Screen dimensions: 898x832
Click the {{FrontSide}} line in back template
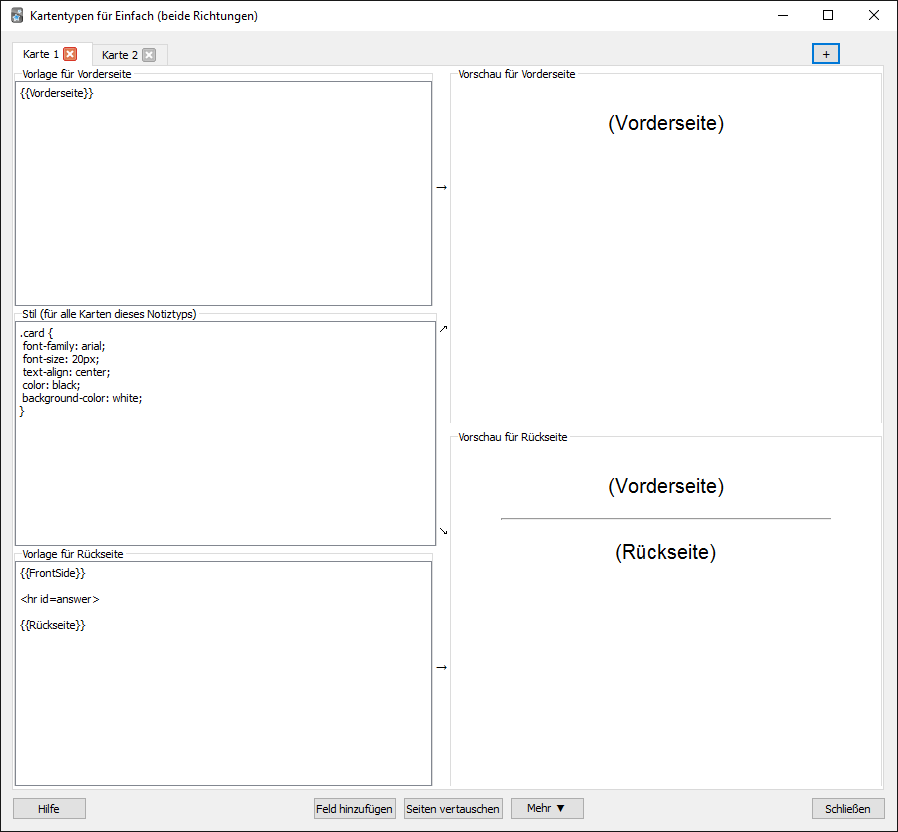(53, 573)
